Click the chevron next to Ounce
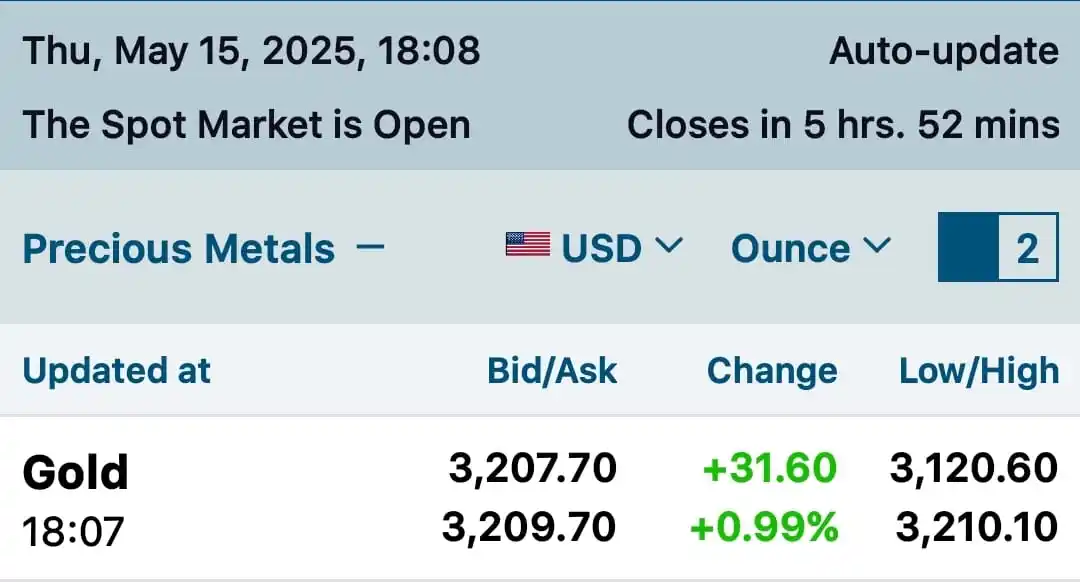This screenshot has height=582, width=1080. click(x=877, y=245)
